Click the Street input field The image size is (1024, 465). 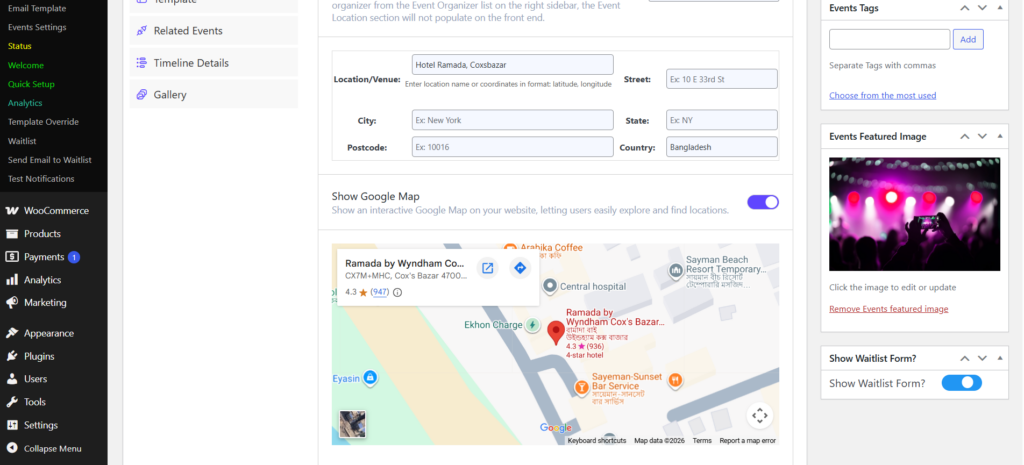[x=722, y=79]
